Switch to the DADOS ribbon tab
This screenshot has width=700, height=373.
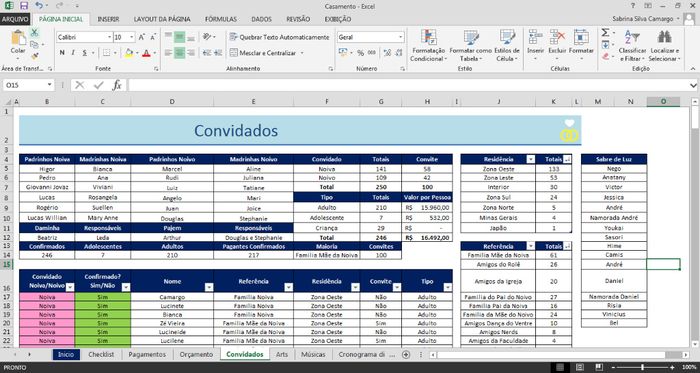click(x=262, y=19)
